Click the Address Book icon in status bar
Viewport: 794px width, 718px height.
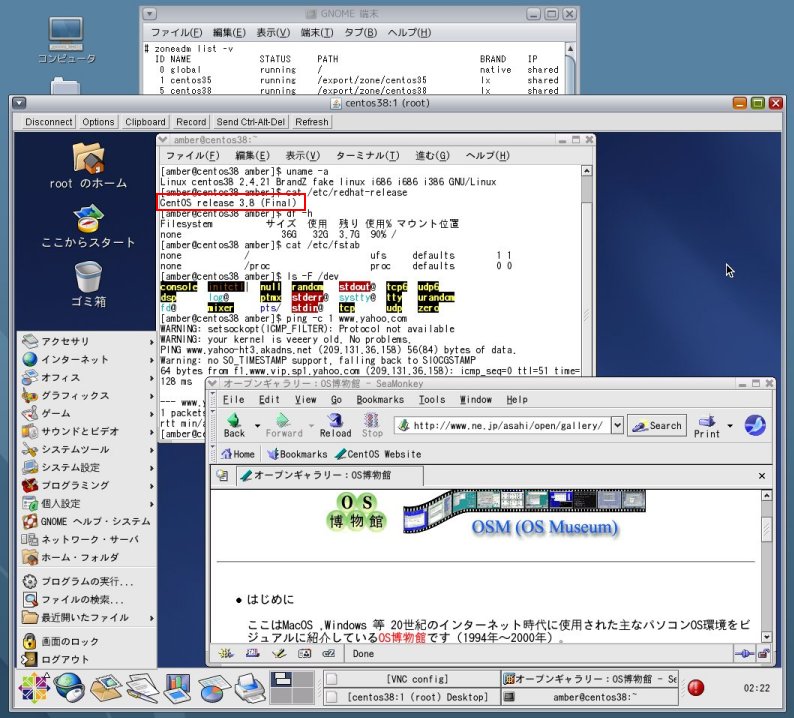pyautogui.click(x=304, y=654)
